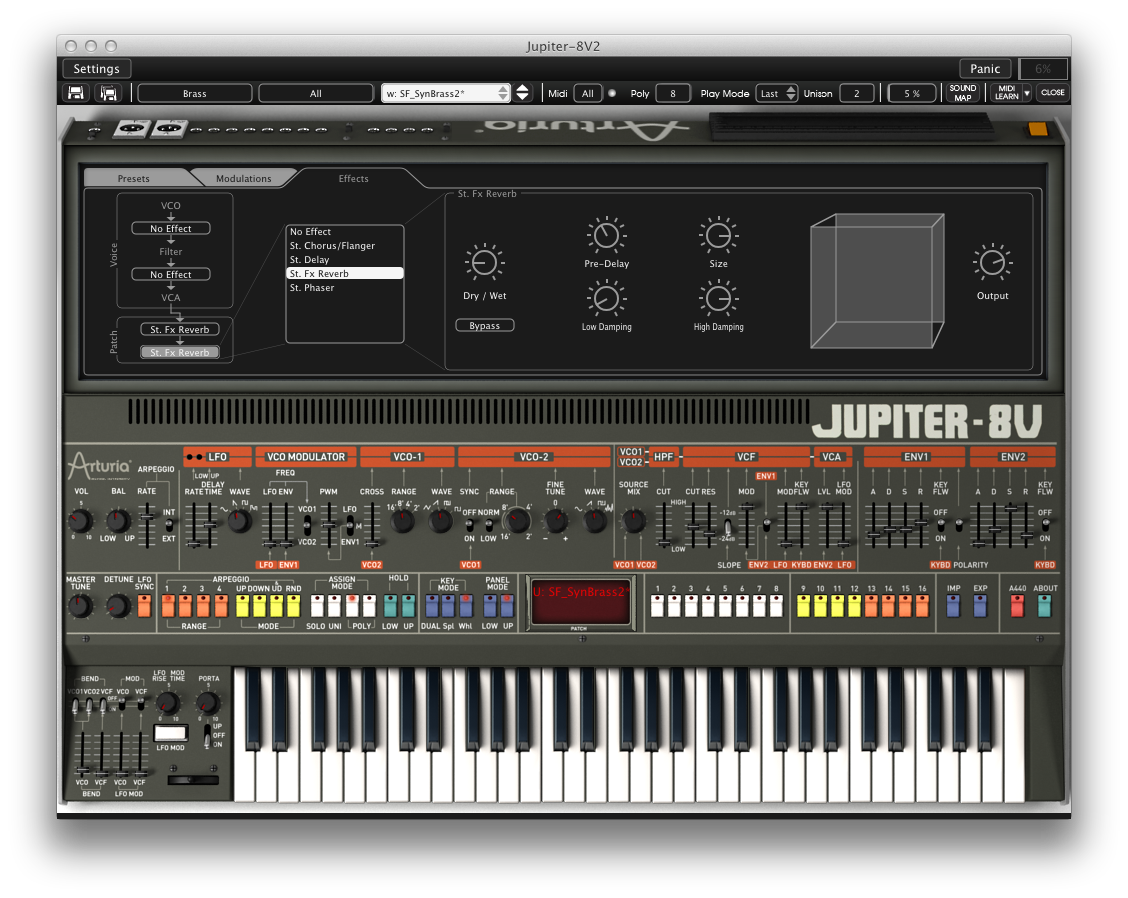
Task: Open the preset name dropdown showing SF_SynBrass2
Action: 448,93
